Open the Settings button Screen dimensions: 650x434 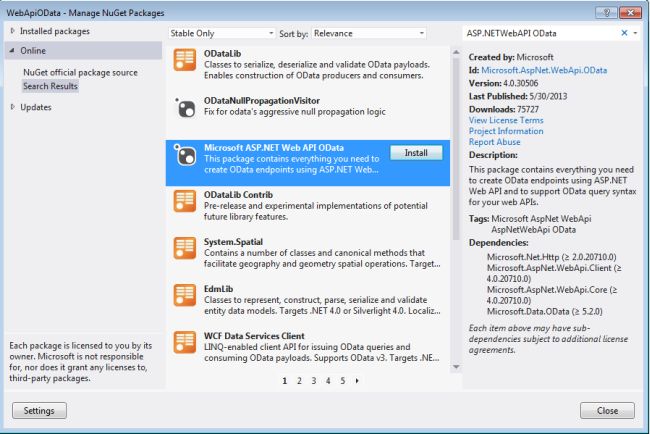[39, 410]
